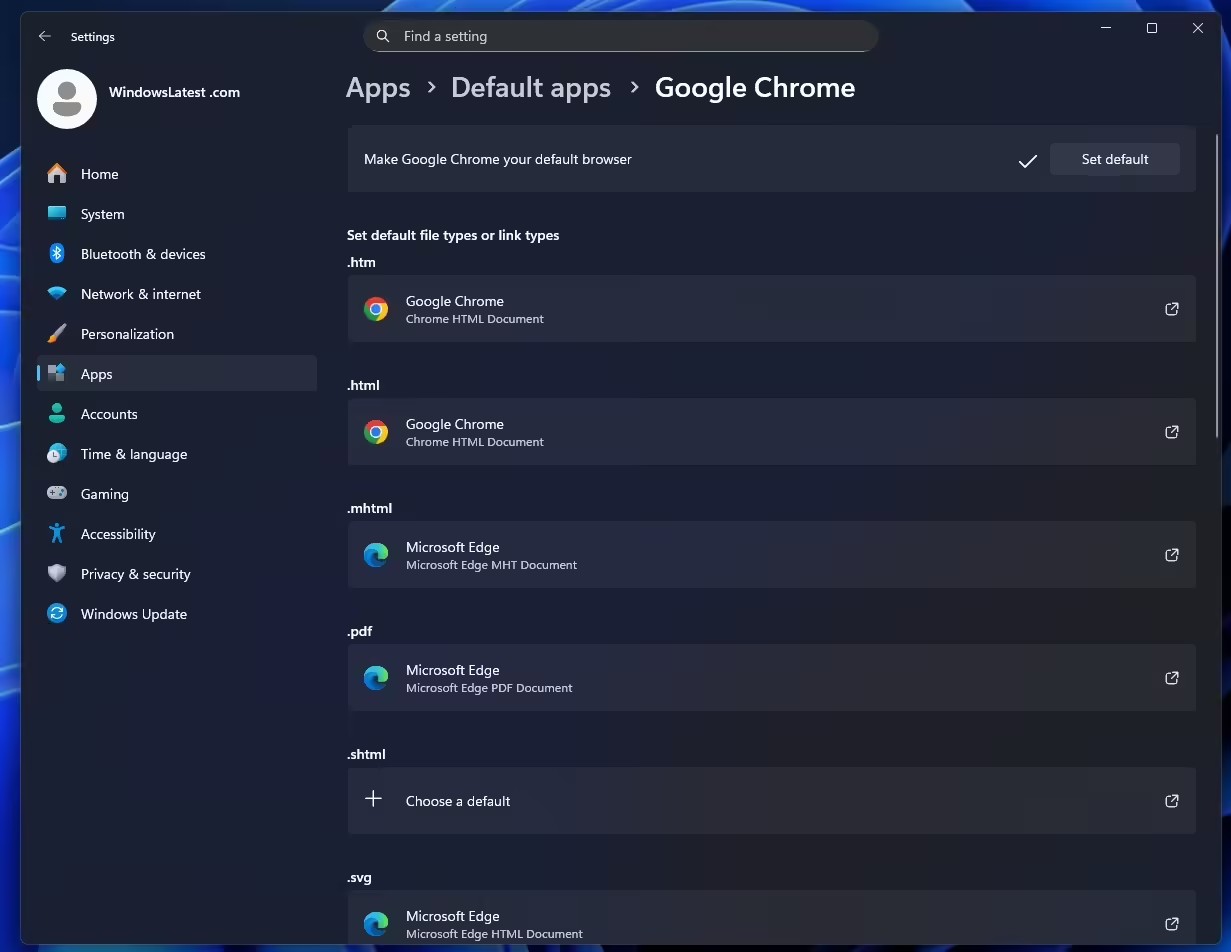
Task: Go to Bluetooth & devices settings
Action: point(142,254)
